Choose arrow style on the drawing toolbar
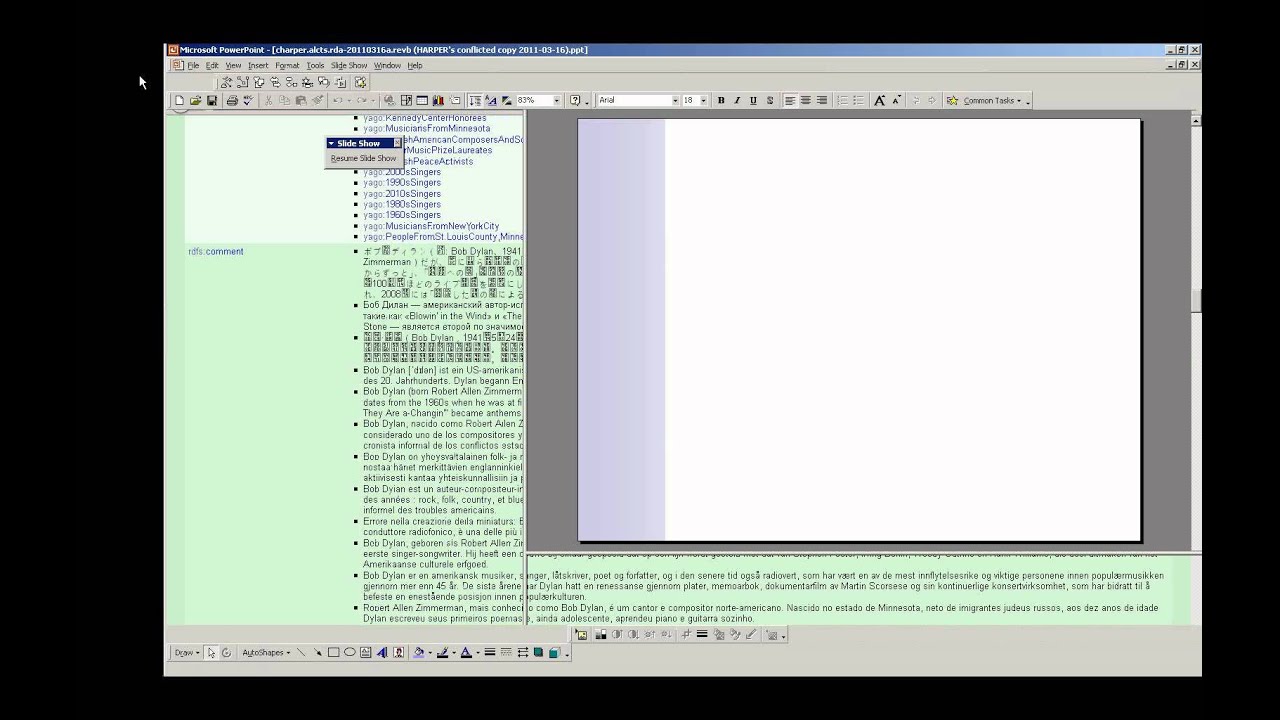Viewport: 1280px width, 720px height. coord(522,653)
